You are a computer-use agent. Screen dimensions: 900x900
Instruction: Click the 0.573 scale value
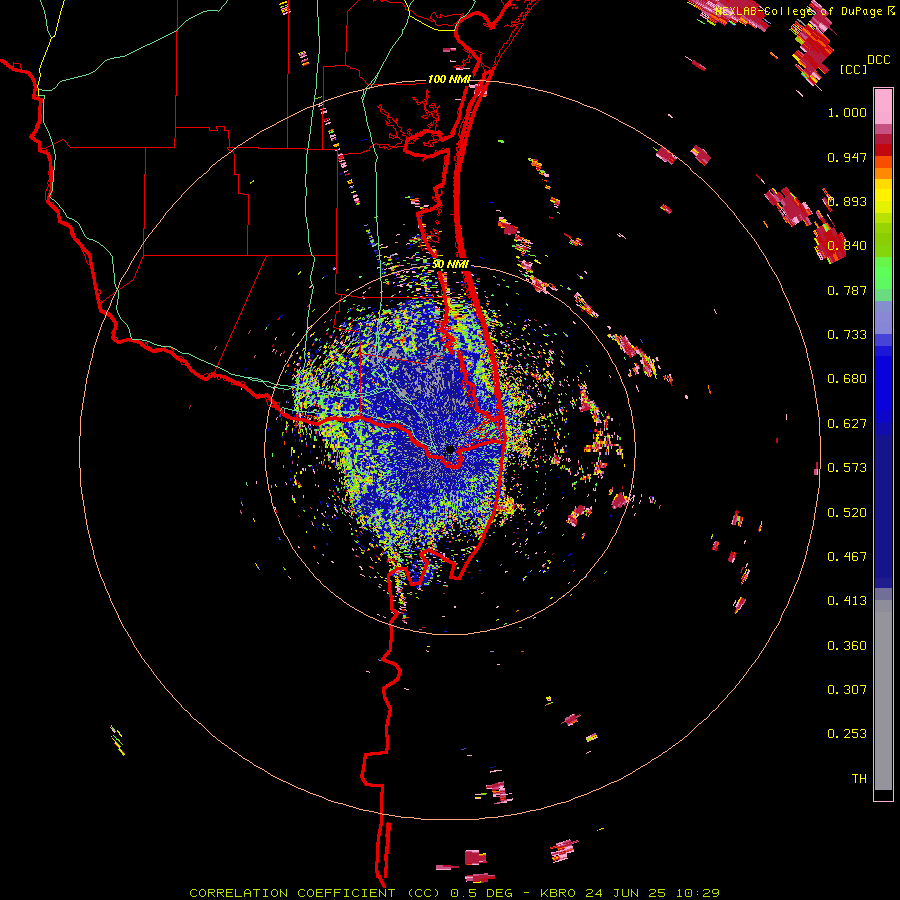[847, 468]
